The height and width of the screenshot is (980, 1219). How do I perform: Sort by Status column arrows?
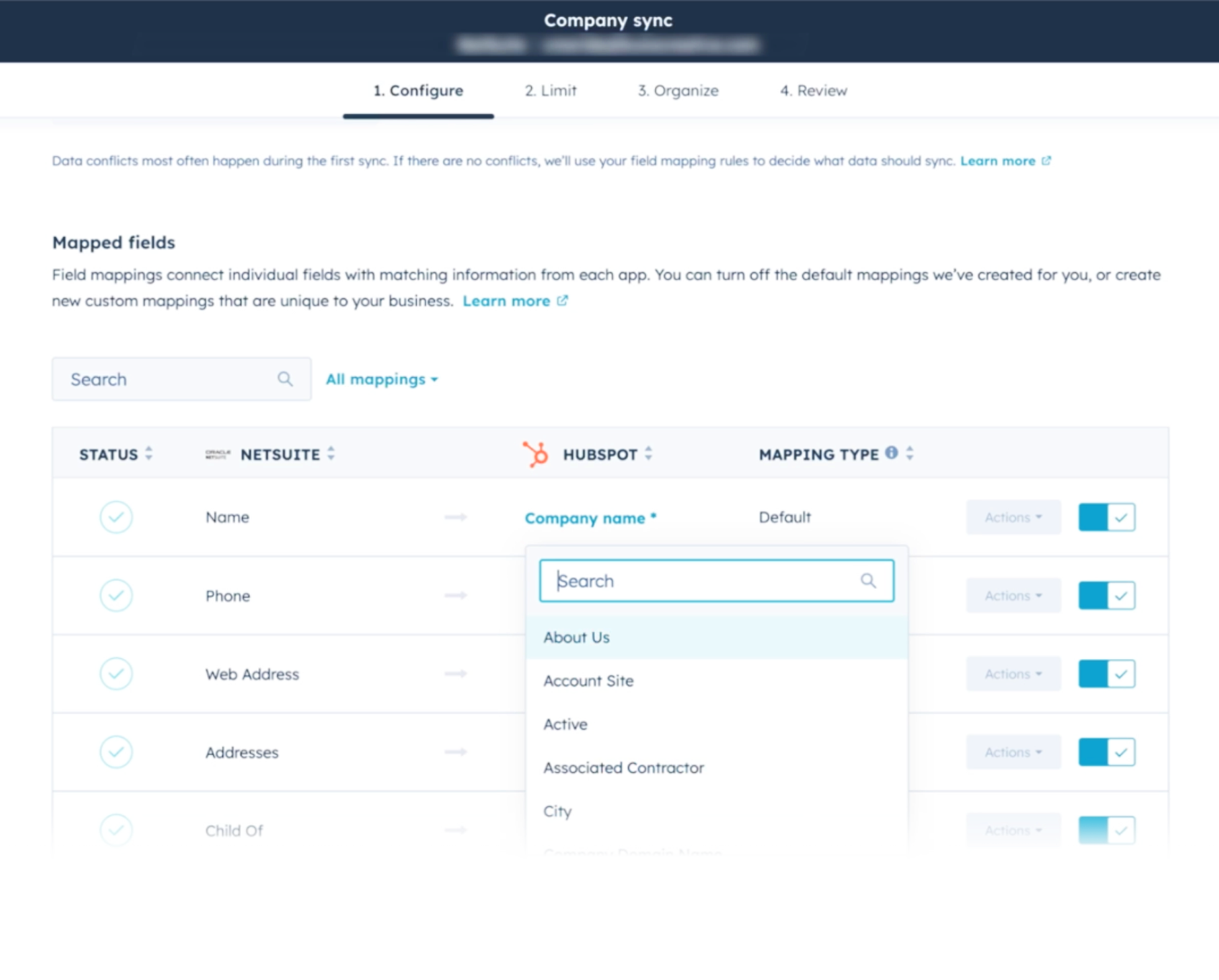tap(149, 453)
